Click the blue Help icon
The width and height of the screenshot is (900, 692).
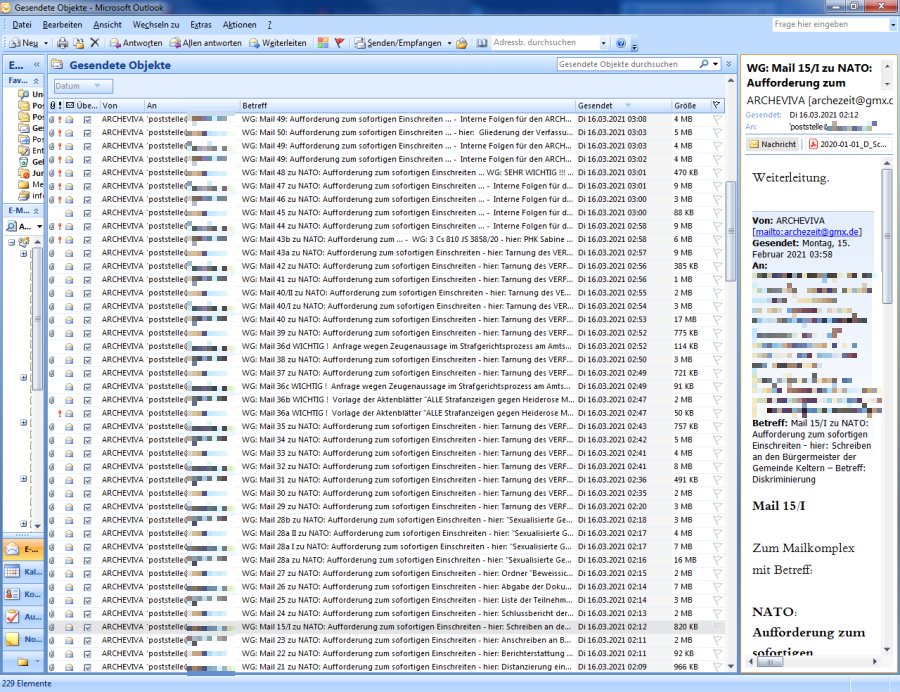[x=620, y=43]
